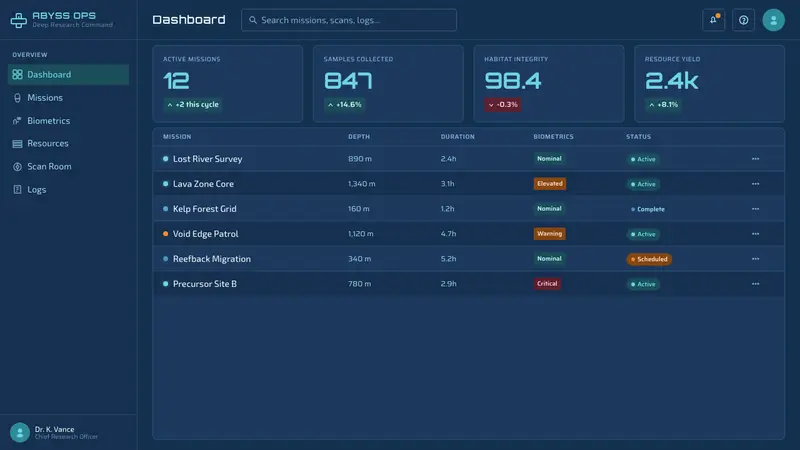Click the Active status for Lost River Survey
Image resolution: width=800 pixels, height=450 pixels.
click(x=643, y=159)
